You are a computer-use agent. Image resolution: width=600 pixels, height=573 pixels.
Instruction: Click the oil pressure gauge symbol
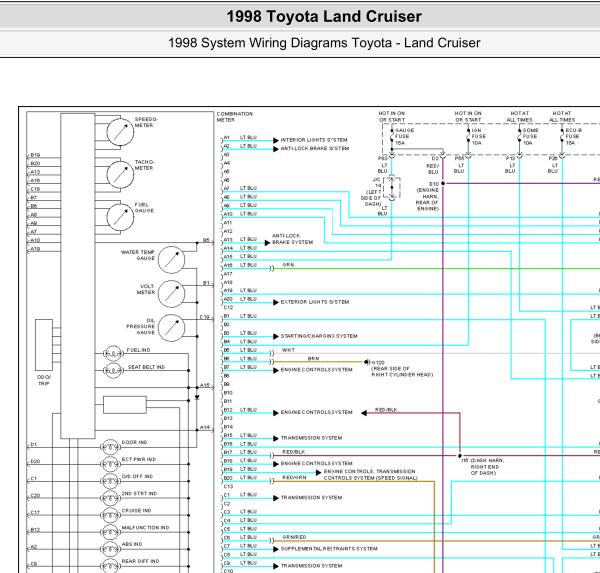click(171, 328)
